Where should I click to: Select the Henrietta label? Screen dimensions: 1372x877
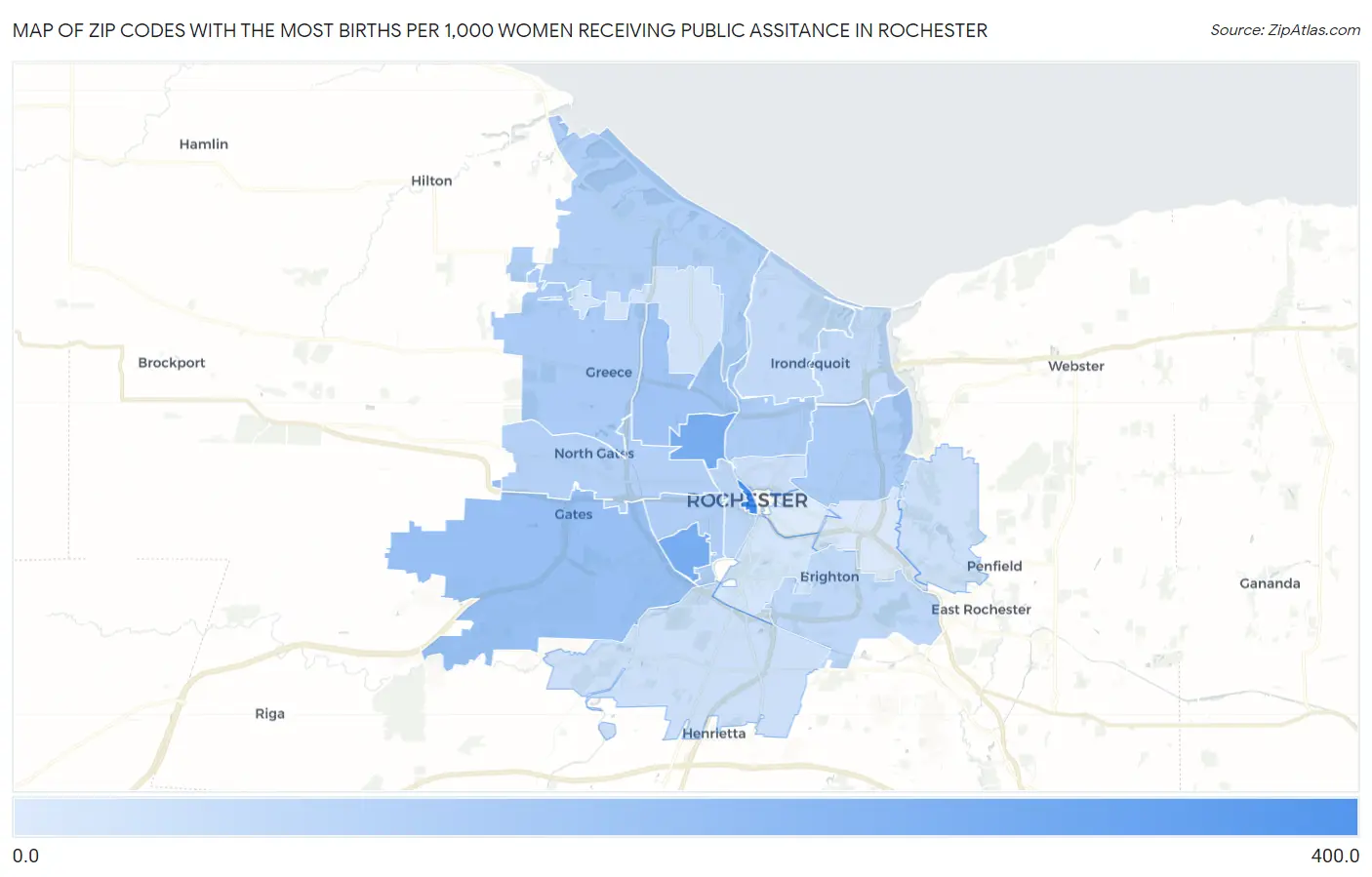pyautogui.click(x=714, y=734)
